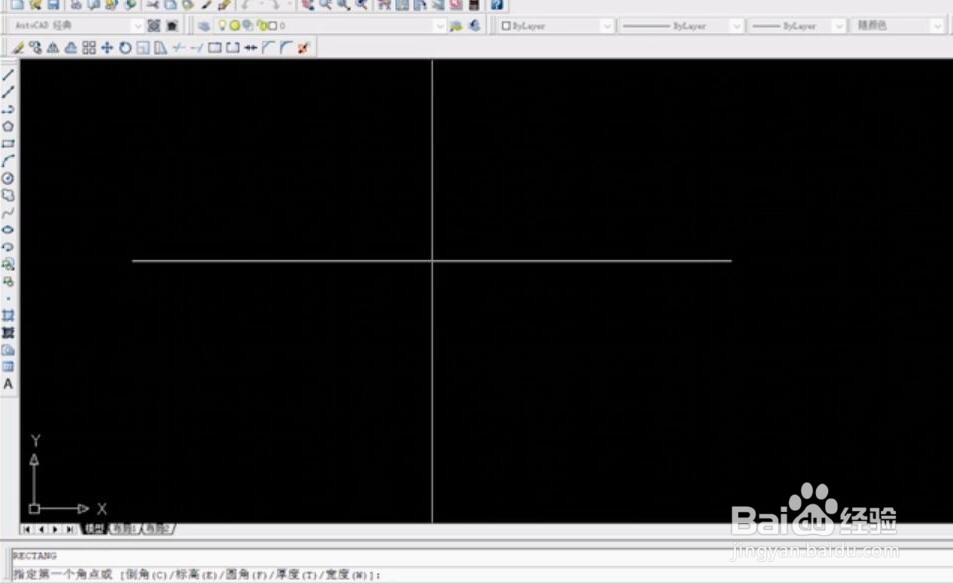Select the Polyline tool

click(x=8, y=109)
